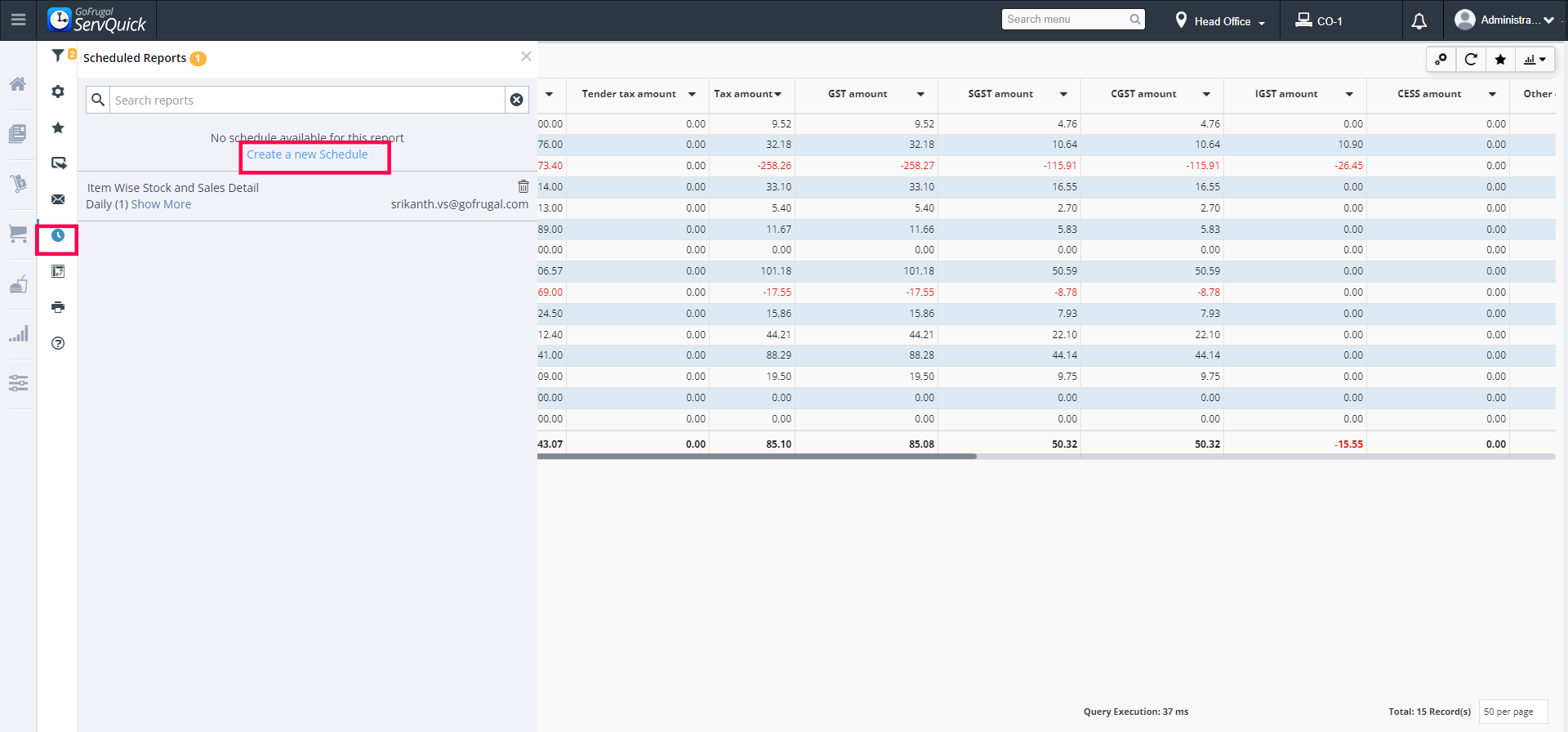Clear the report search field
The image size is (1568, 732).
coord(517,100)
